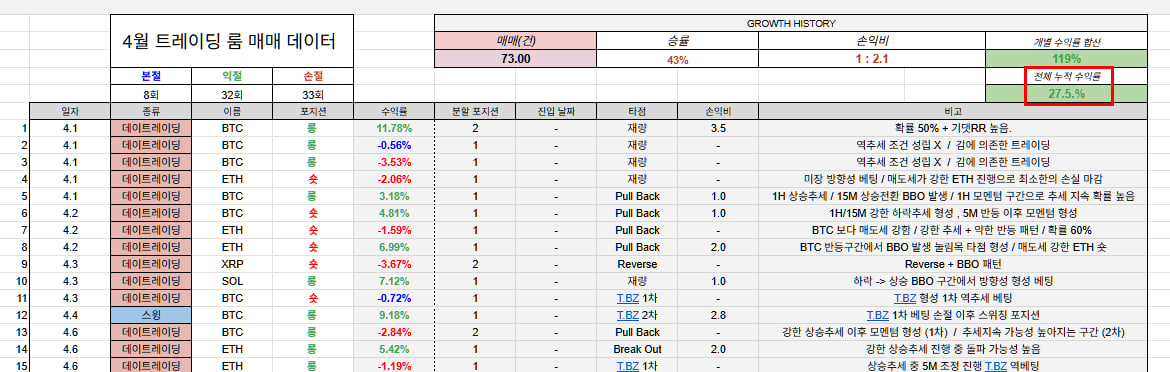This screenshot has width=1170, height=372.
Task: Select the '1 : 2.1' ratio cell
Action: [872, 59]
